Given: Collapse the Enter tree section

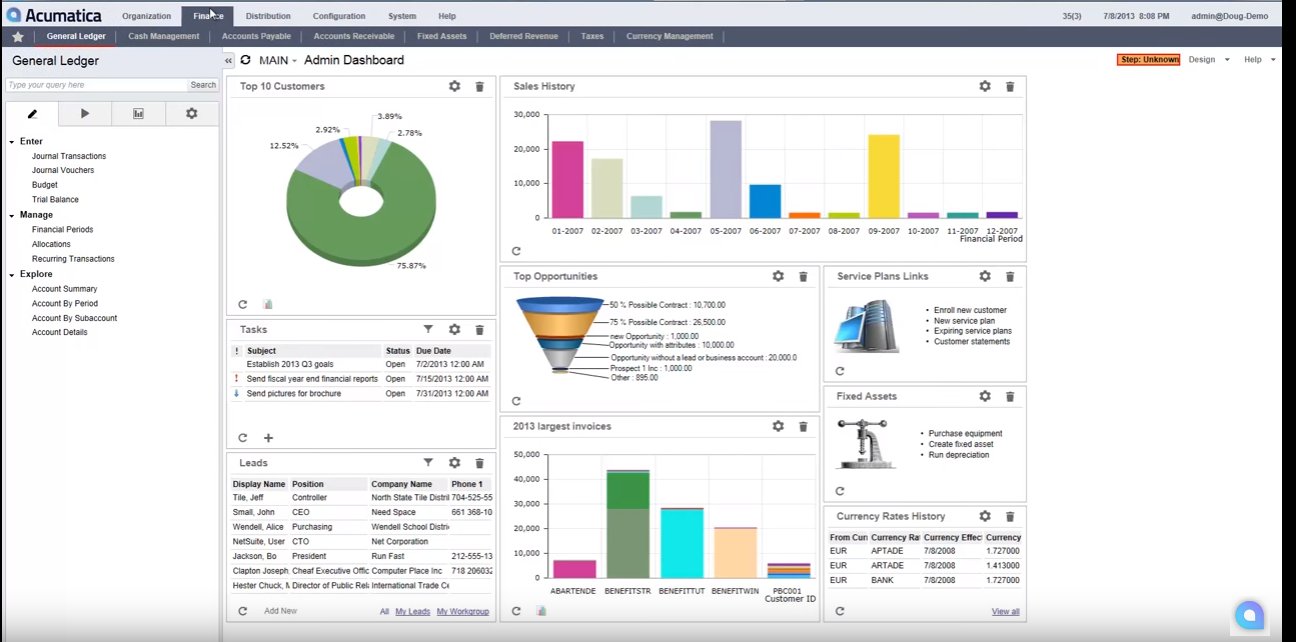Looking at the screenshot, I should [x=12, y=142].
